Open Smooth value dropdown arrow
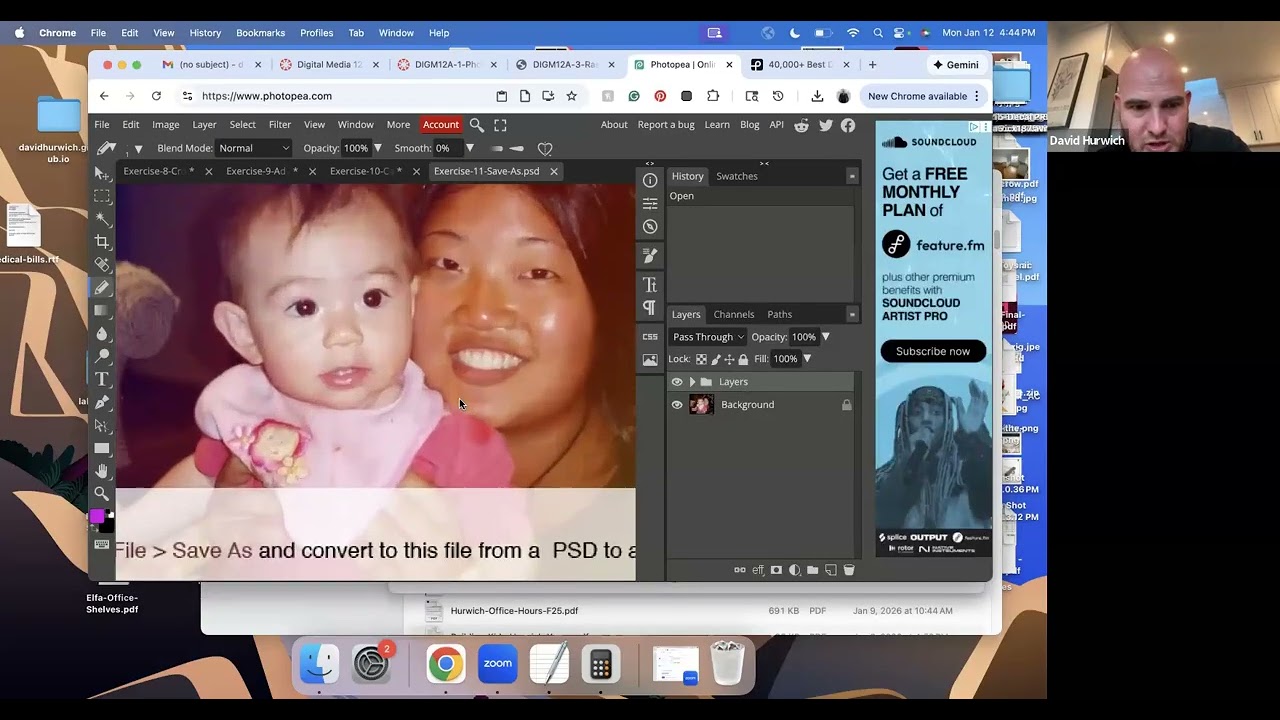This screenshot has width=1280, height=720. click(x=469, y=148)
